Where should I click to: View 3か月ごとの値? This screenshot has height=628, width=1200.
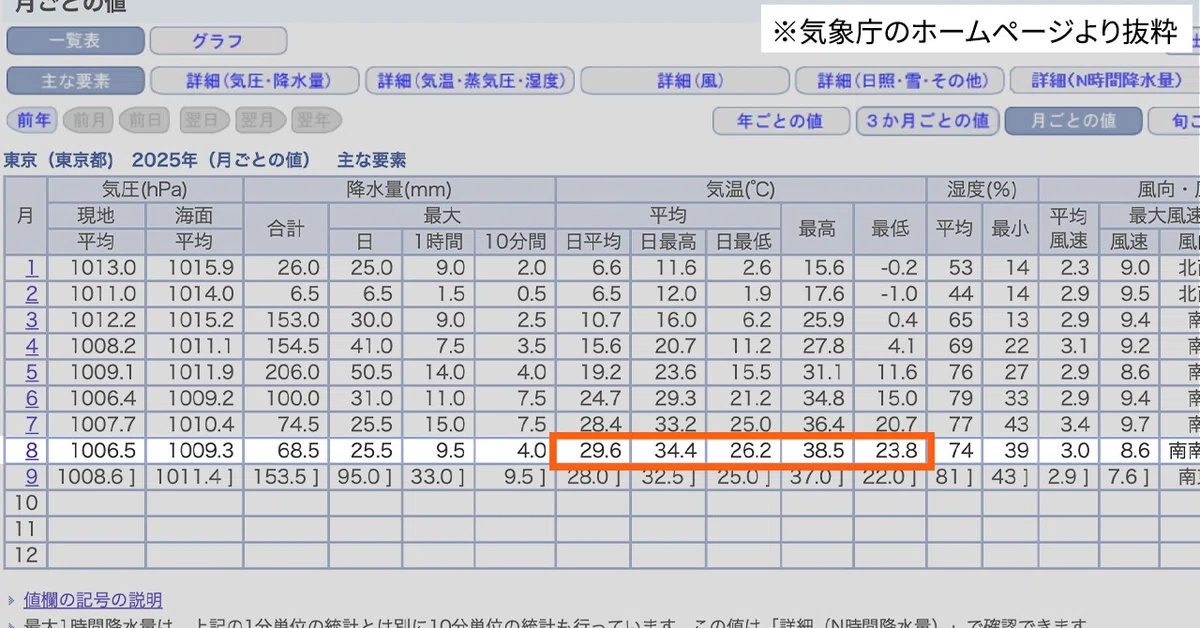tap(927, 121)
